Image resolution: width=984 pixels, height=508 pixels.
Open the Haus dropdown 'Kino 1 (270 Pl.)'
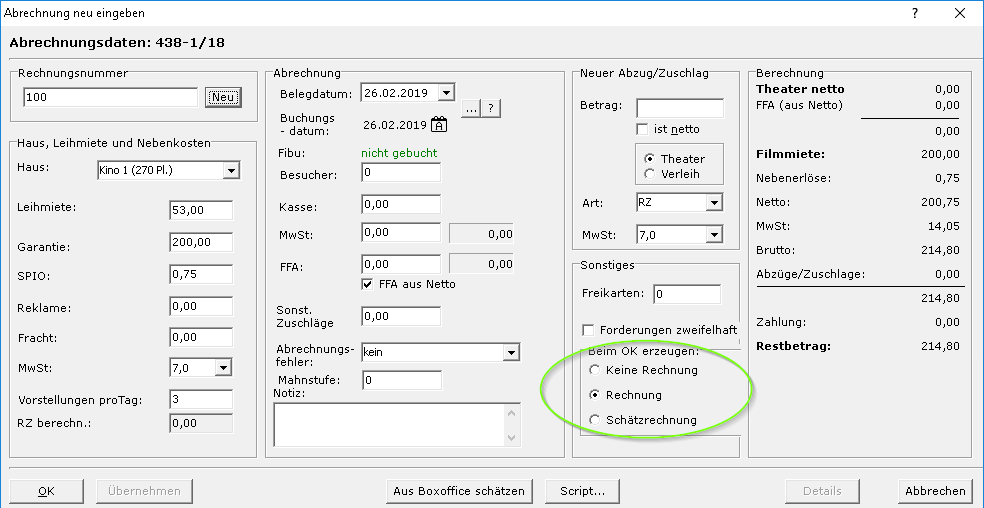tap(231, 171)
